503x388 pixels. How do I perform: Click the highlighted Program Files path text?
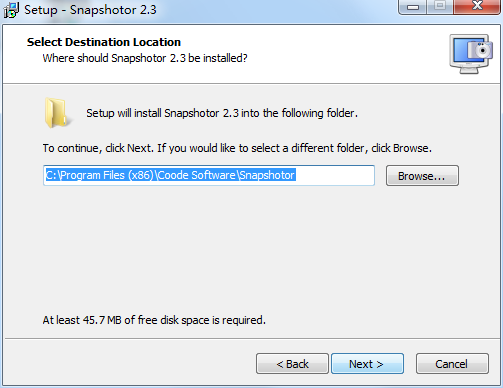(170, 175)
